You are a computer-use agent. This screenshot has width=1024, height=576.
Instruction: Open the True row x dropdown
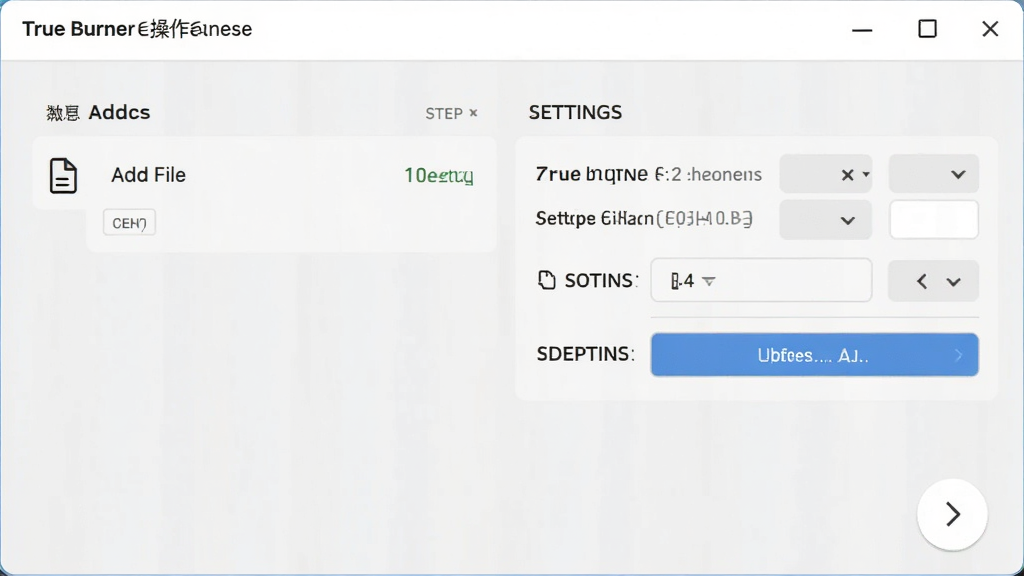(825, 174)
